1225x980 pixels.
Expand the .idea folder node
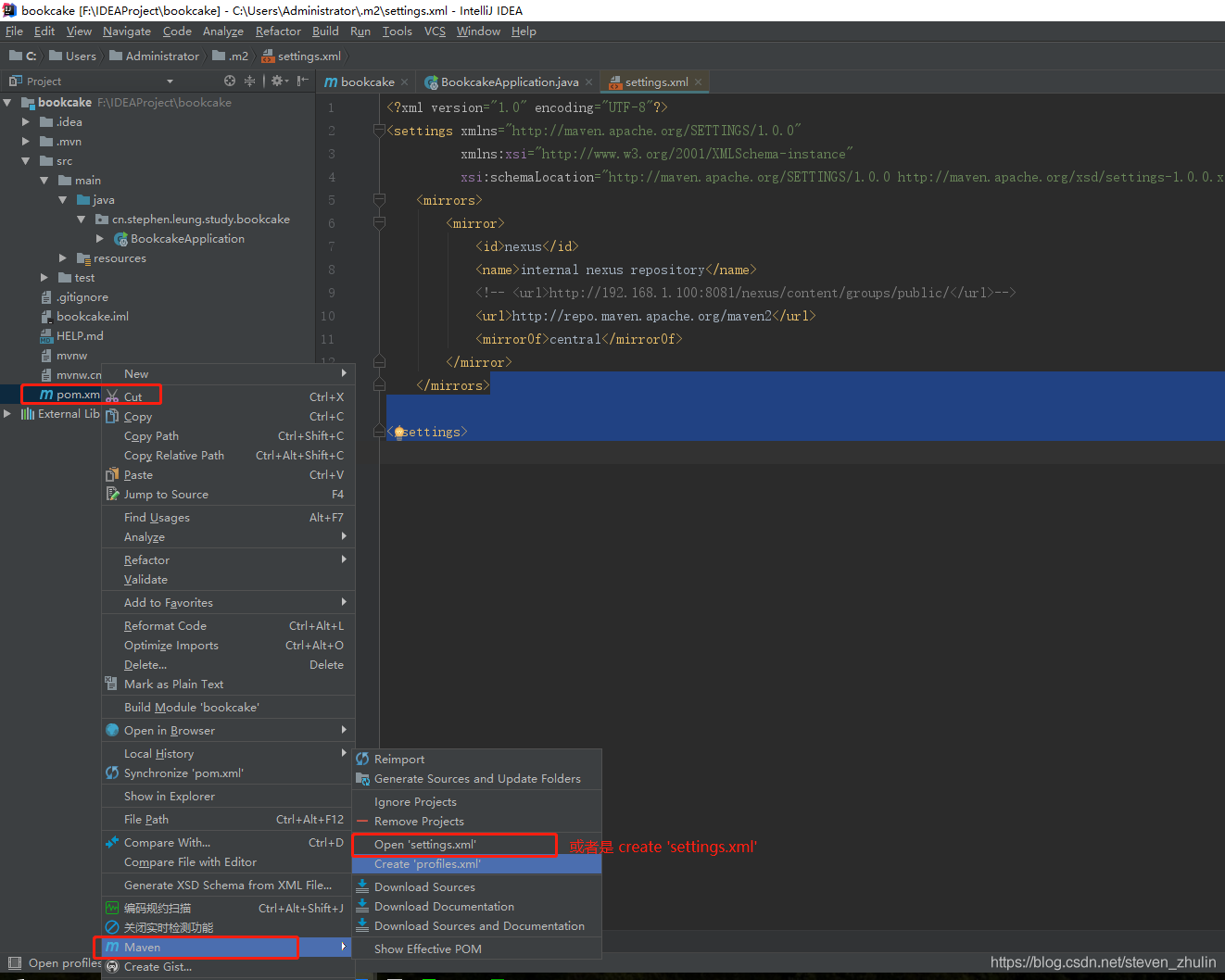pyautogui.click(x=26, y=122)
